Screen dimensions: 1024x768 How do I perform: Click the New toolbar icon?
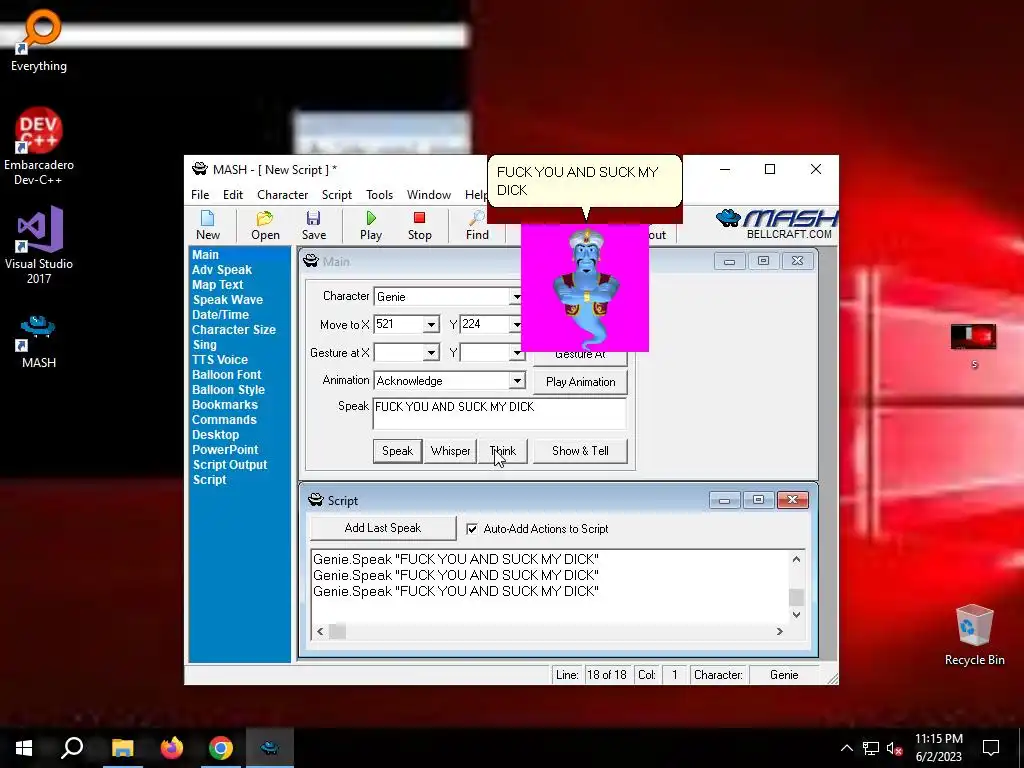click(208, 225)
